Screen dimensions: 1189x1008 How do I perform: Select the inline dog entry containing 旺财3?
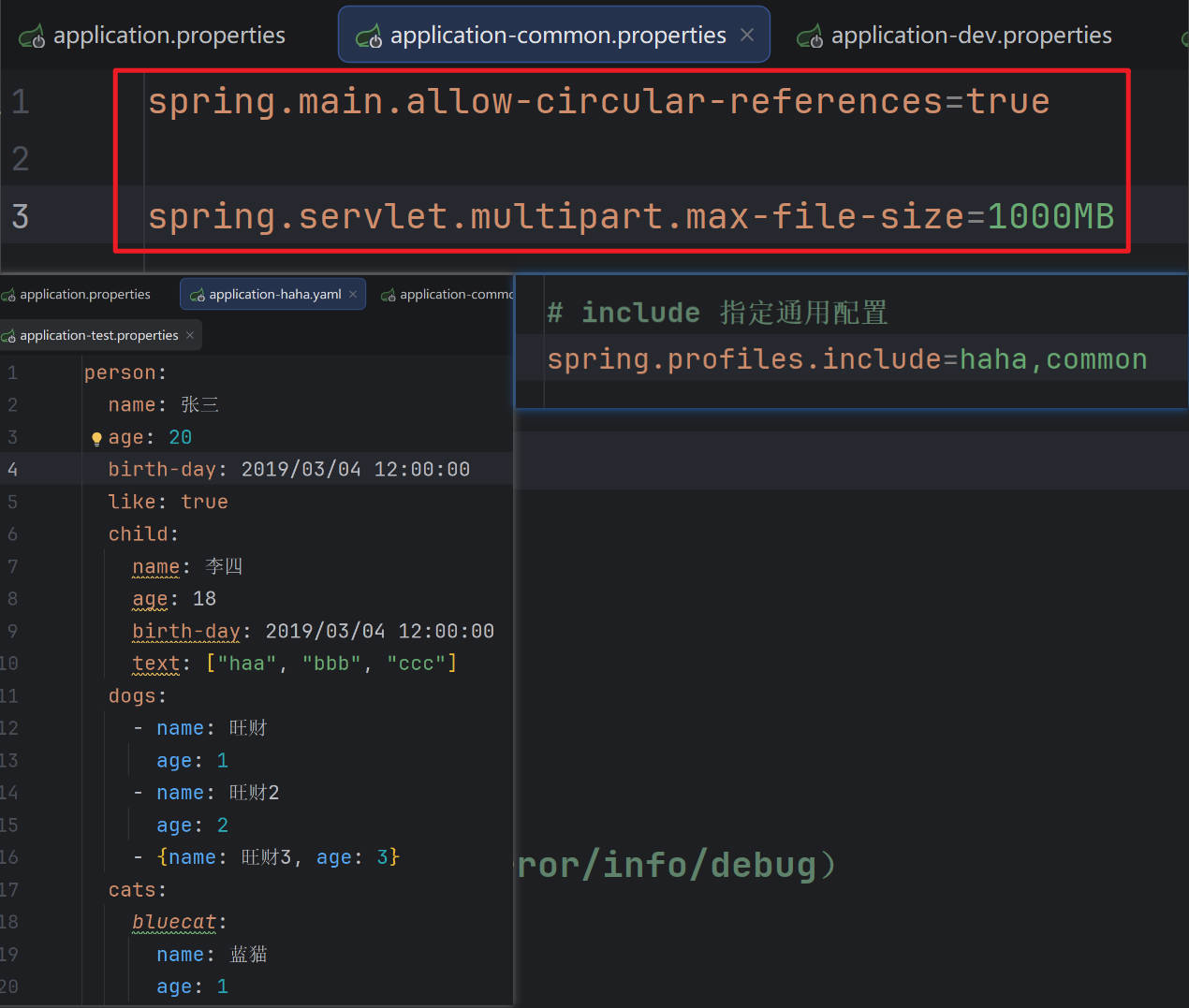pyautogui.click(x=276, y=856)
